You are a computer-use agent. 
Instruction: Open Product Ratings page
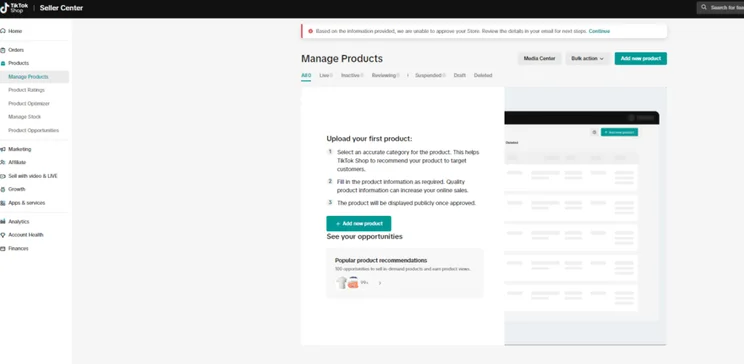26,90
